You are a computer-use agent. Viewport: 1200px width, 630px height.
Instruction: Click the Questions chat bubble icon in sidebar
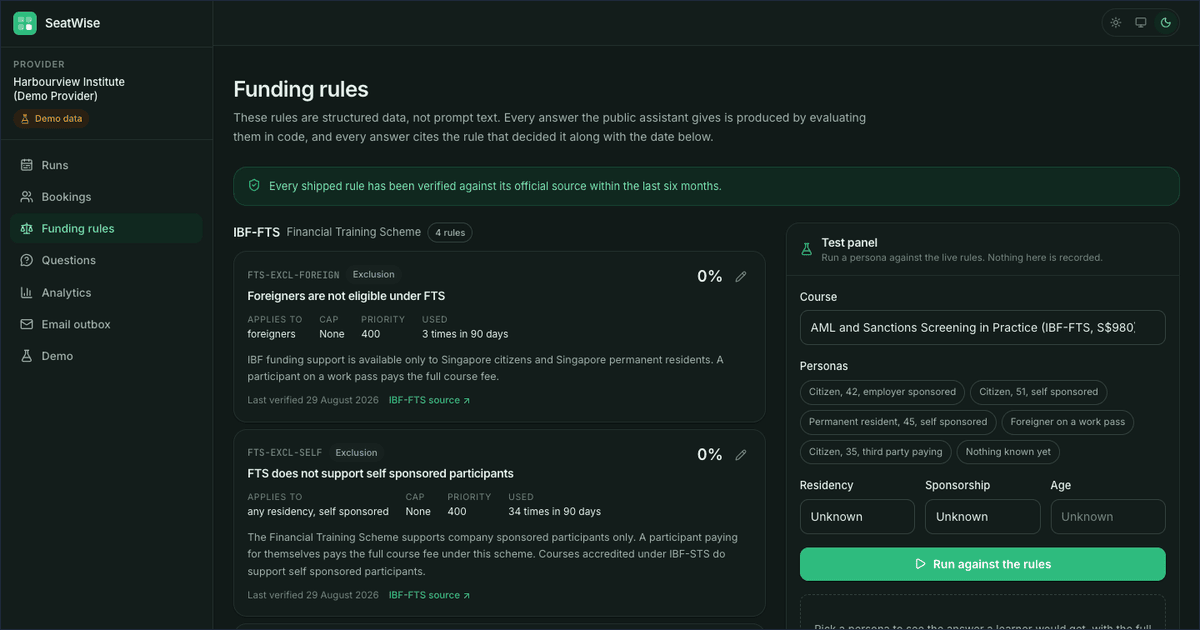coord(27,260)
